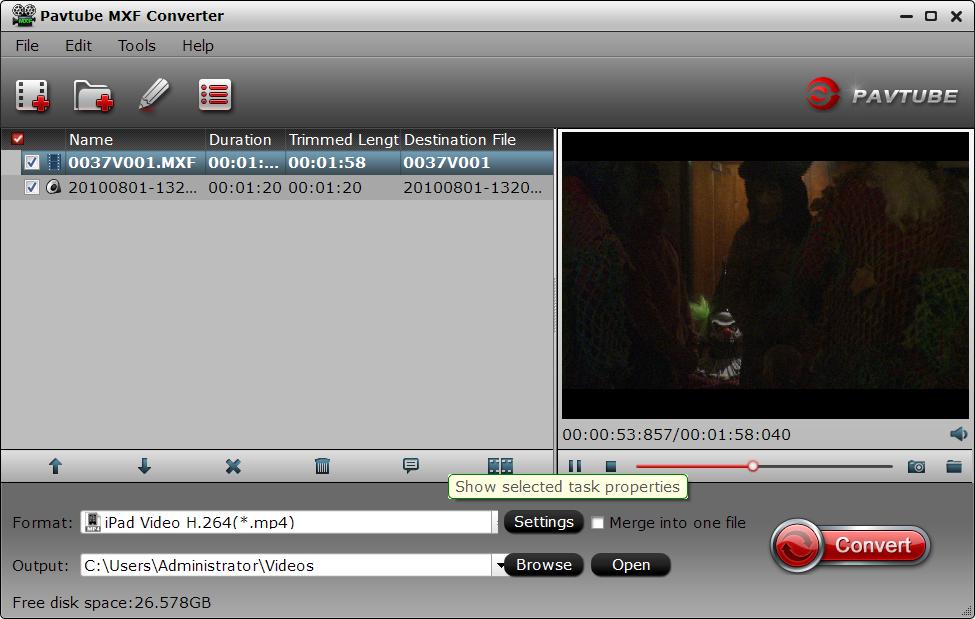Screen dimensions: 975x619
Task: Sort by Name column header
Action: [x=135, y=139]
